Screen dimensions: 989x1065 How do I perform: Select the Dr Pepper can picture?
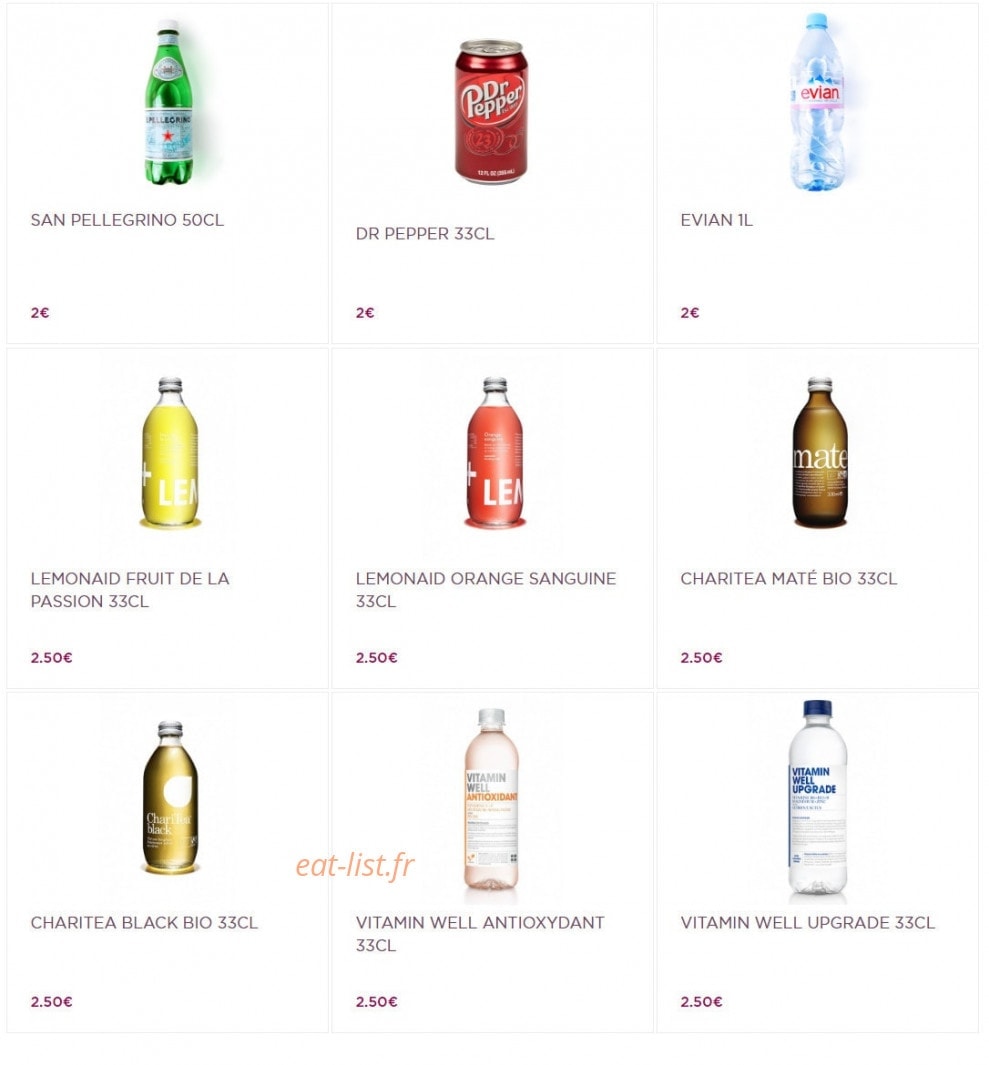pos(491,112)
